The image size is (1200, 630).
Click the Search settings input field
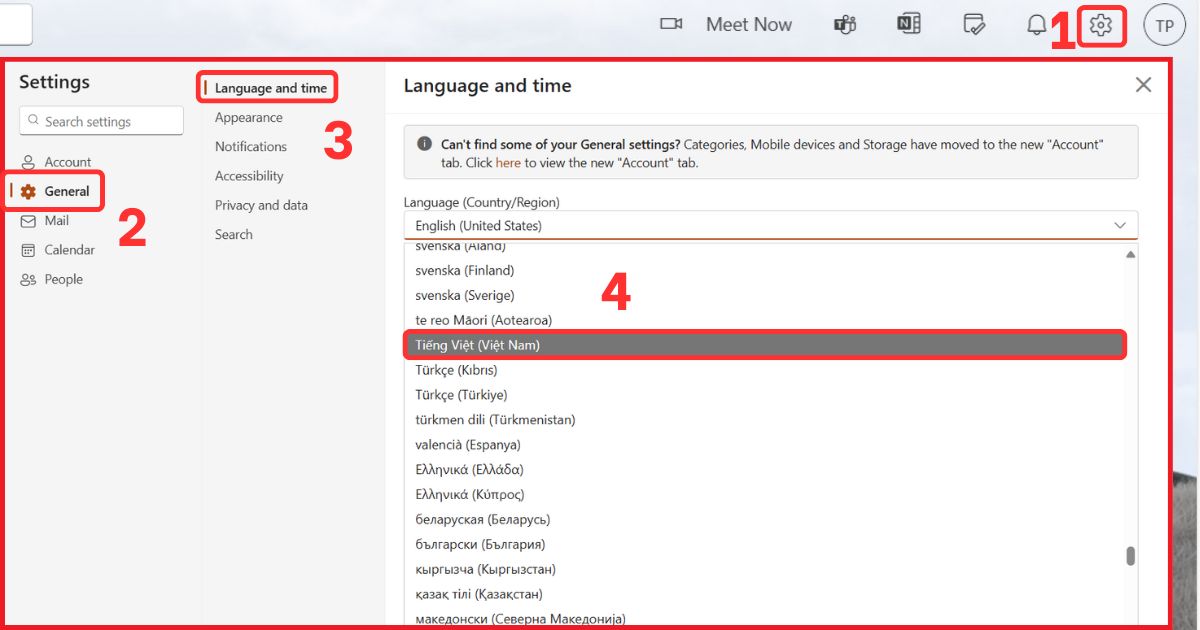click(x=100, y=120)
